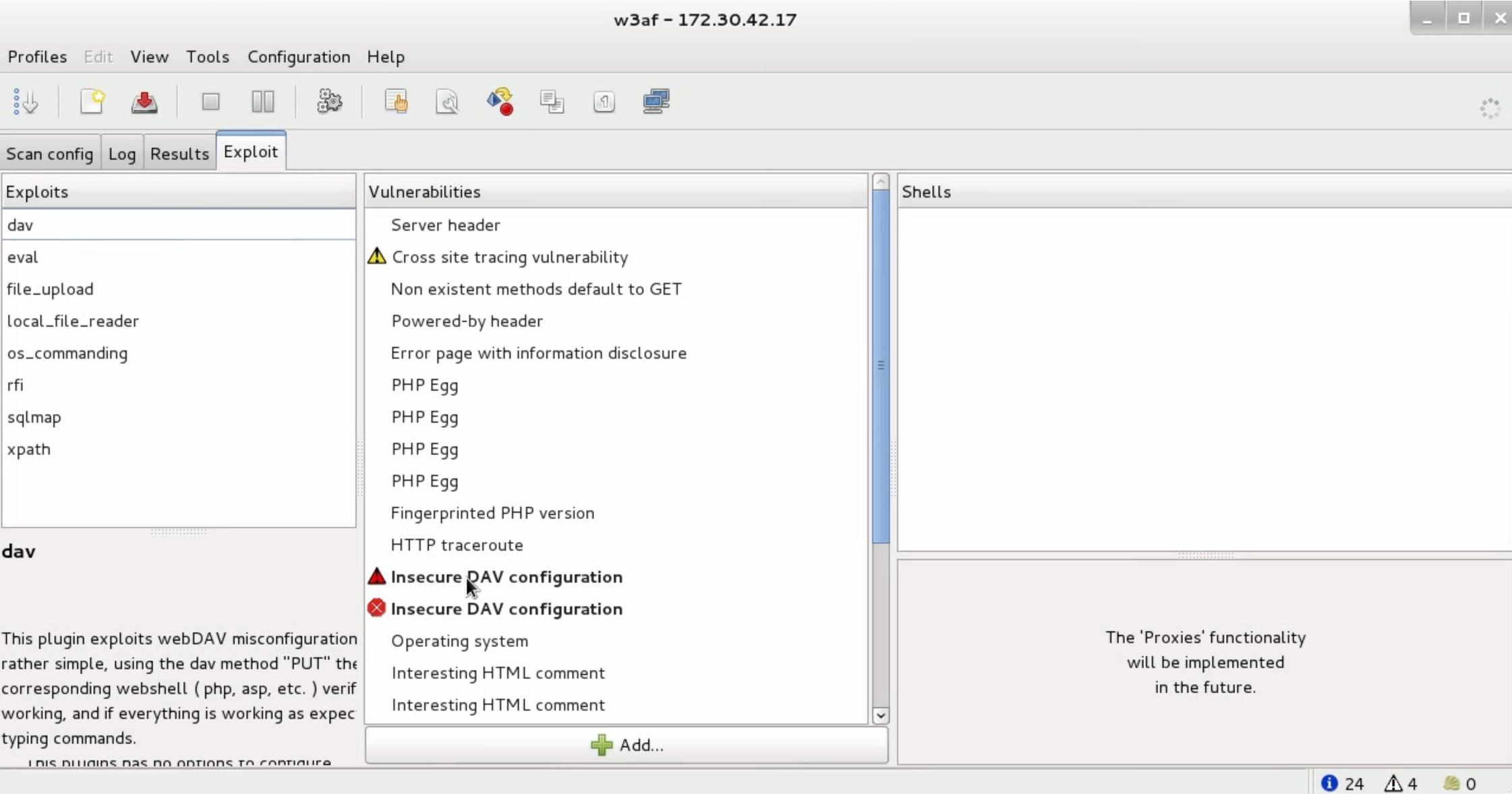Open the Configuration menu
The width and height of the screenshot is (1512, 794).
(299, 57)
